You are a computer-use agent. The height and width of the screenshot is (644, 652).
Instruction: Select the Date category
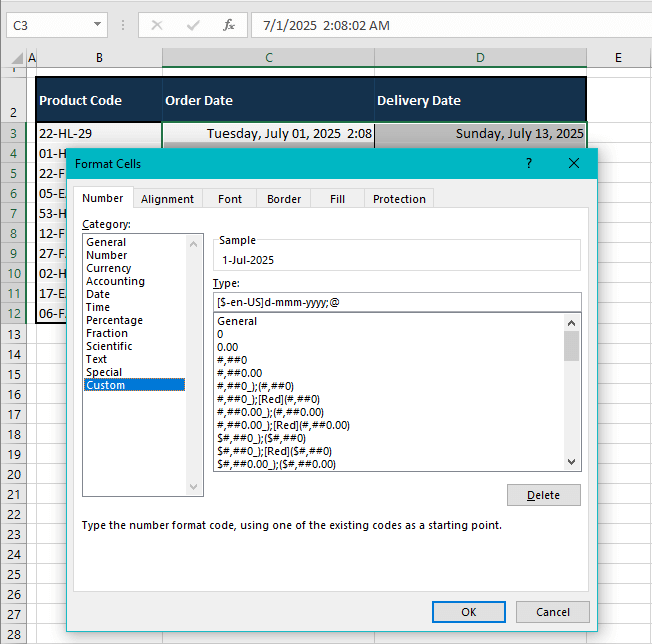[98, 294]
